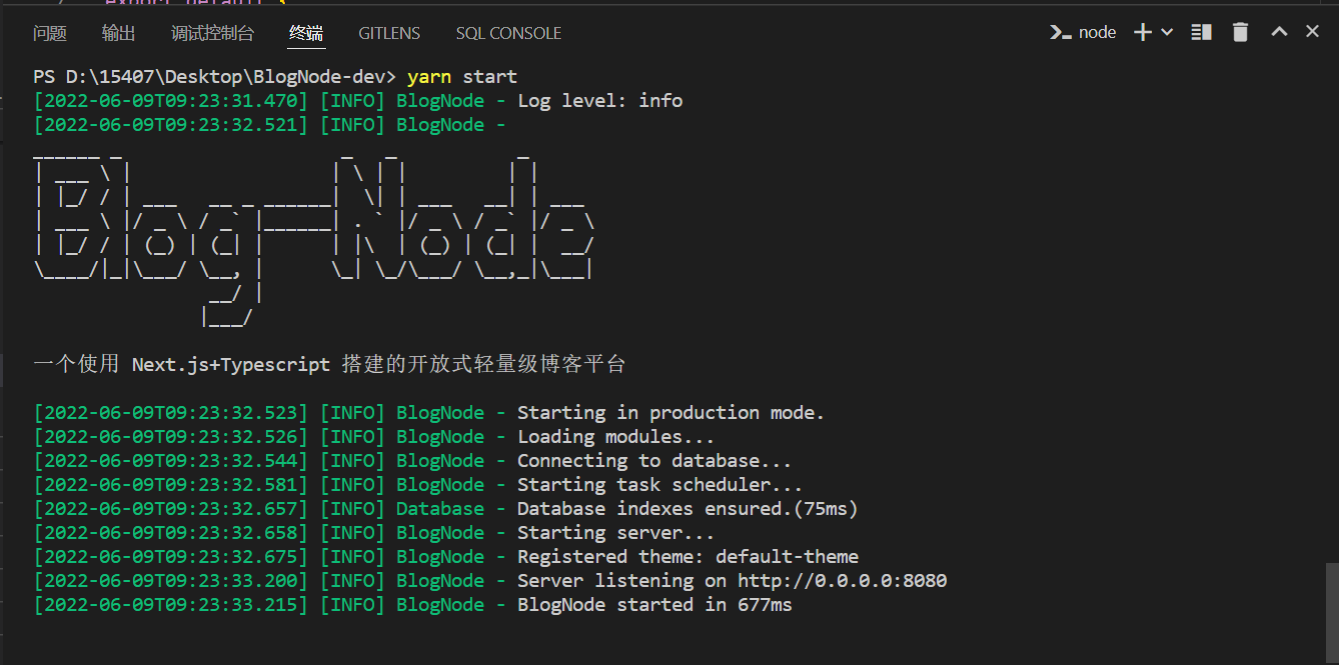Kill terminal using trash icon
The image size is (1339, 665).
(x=1240, y=32)
